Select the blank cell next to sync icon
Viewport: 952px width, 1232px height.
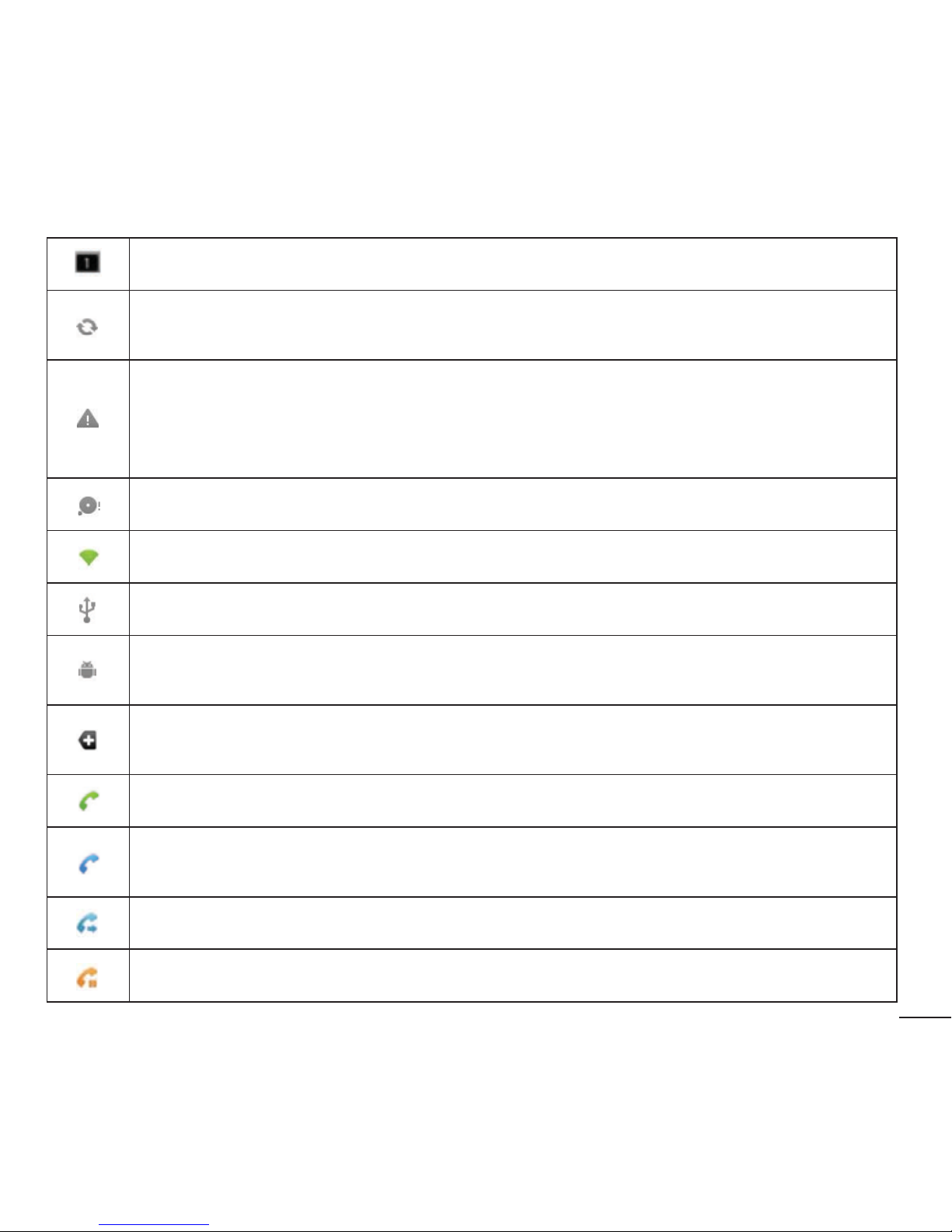(x=513, y=326)
